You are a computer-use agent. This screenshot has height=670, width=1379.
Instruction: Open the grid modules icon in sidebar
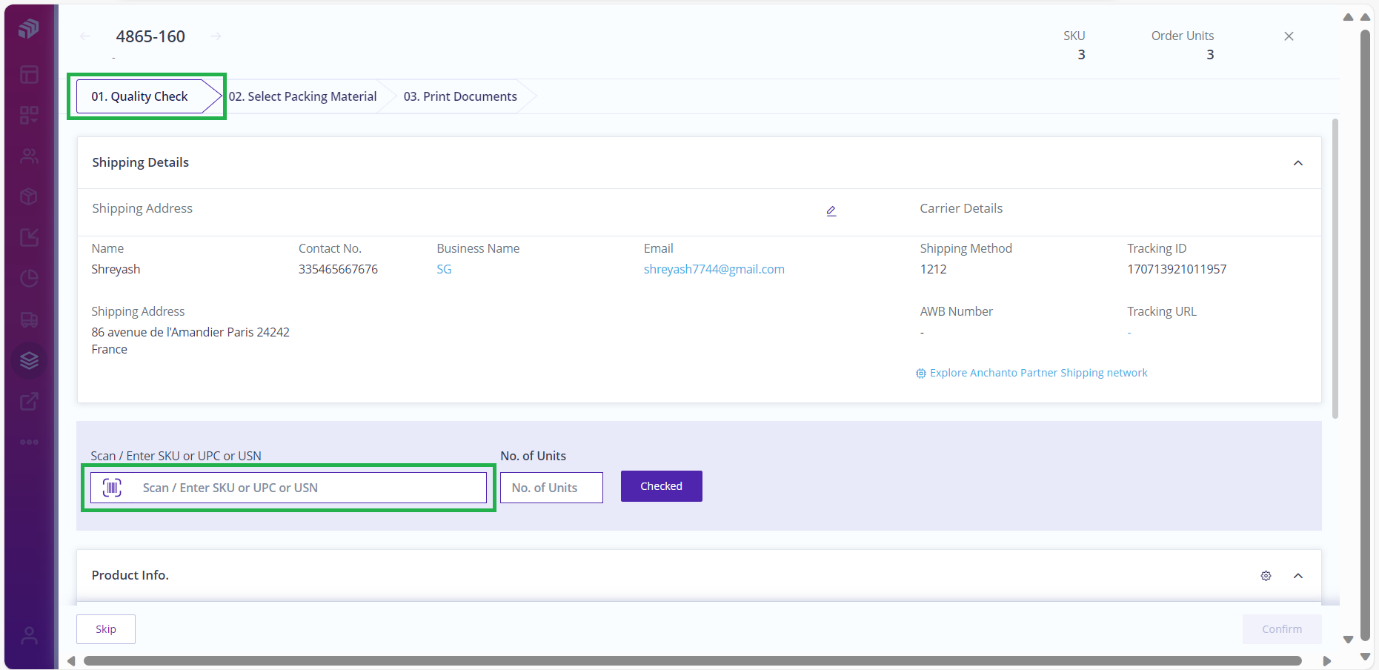[x=29, y=115]
